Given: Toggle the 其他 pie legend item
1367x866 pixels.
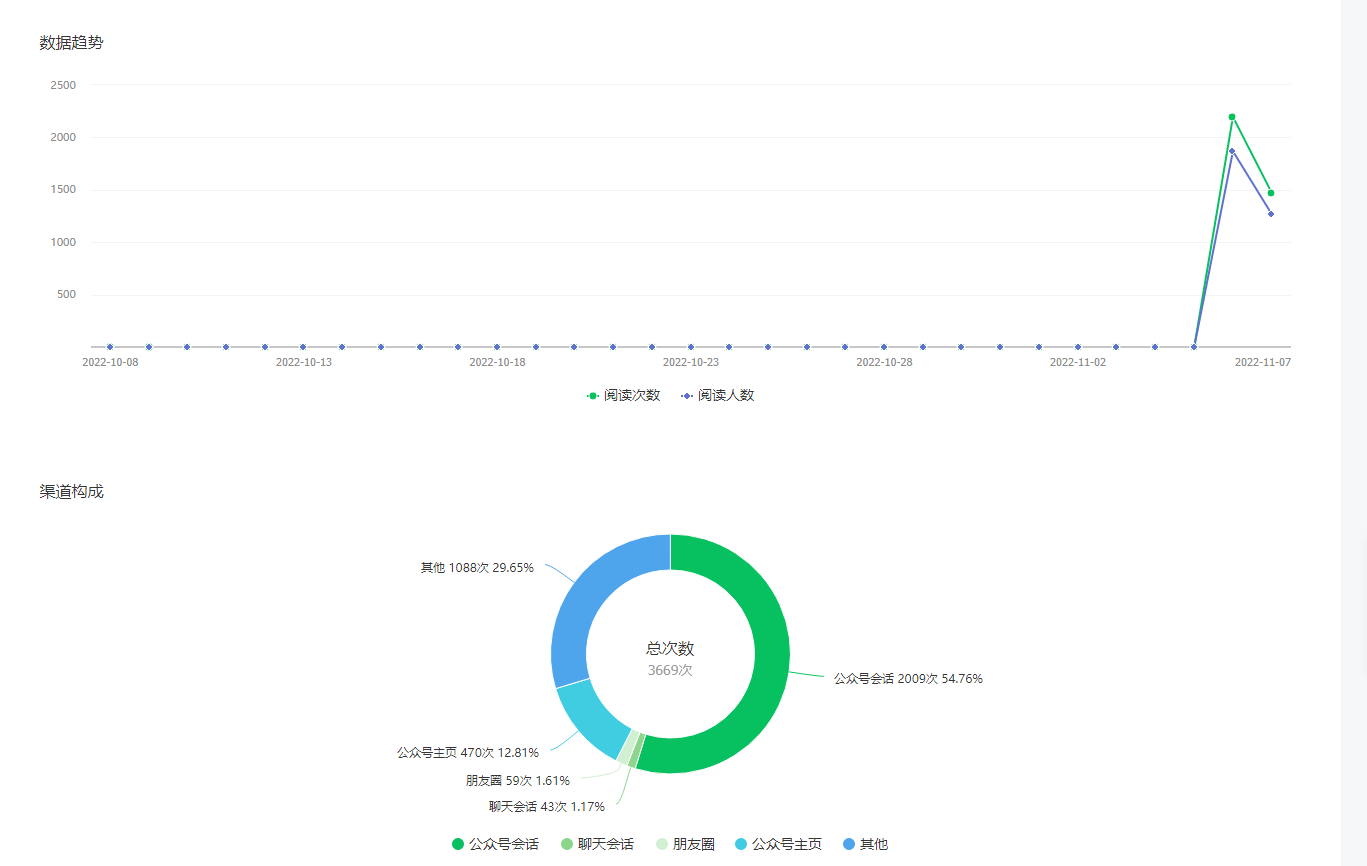Looking at the screenshot, I should pyautogui.click(x=866, y=844).
